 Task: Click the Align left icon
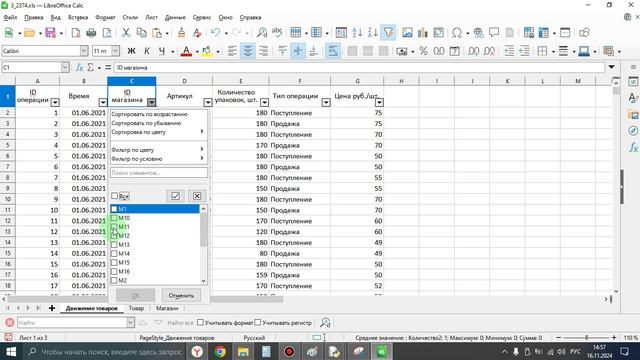[x=232, y=51]
